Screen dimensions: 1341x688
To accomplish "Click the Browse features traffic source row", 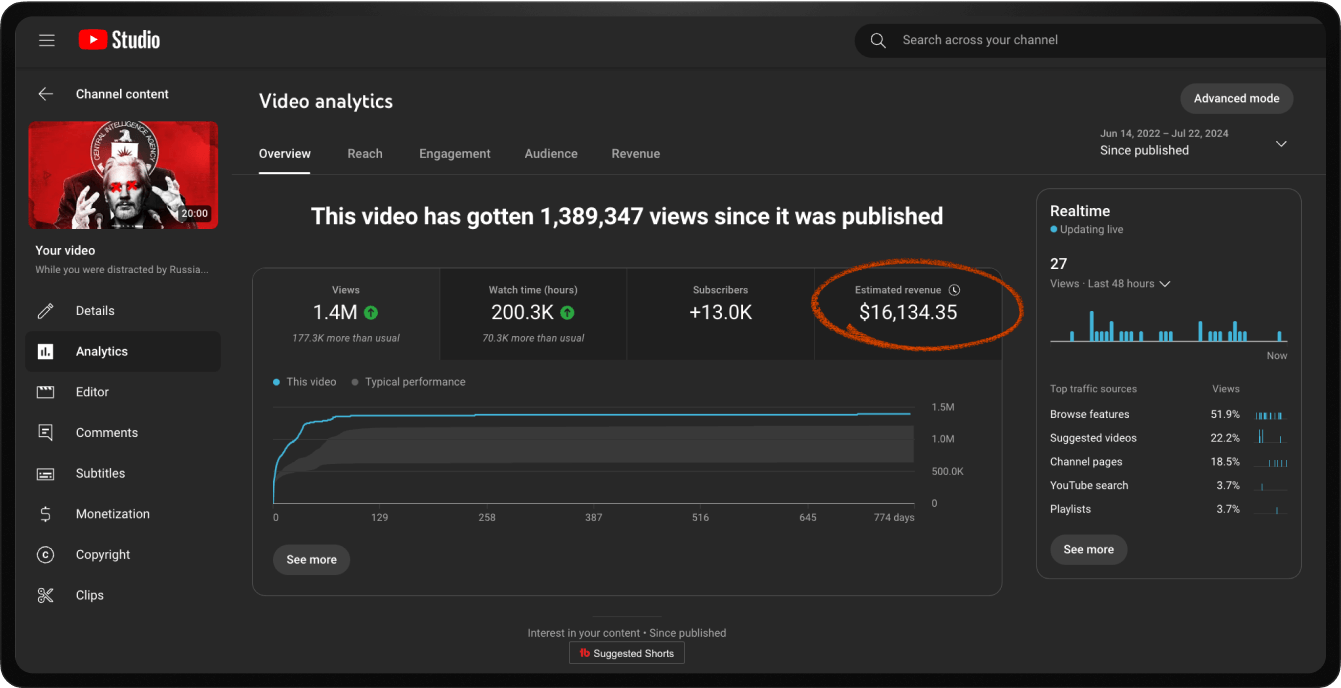I will point(1169,414).
